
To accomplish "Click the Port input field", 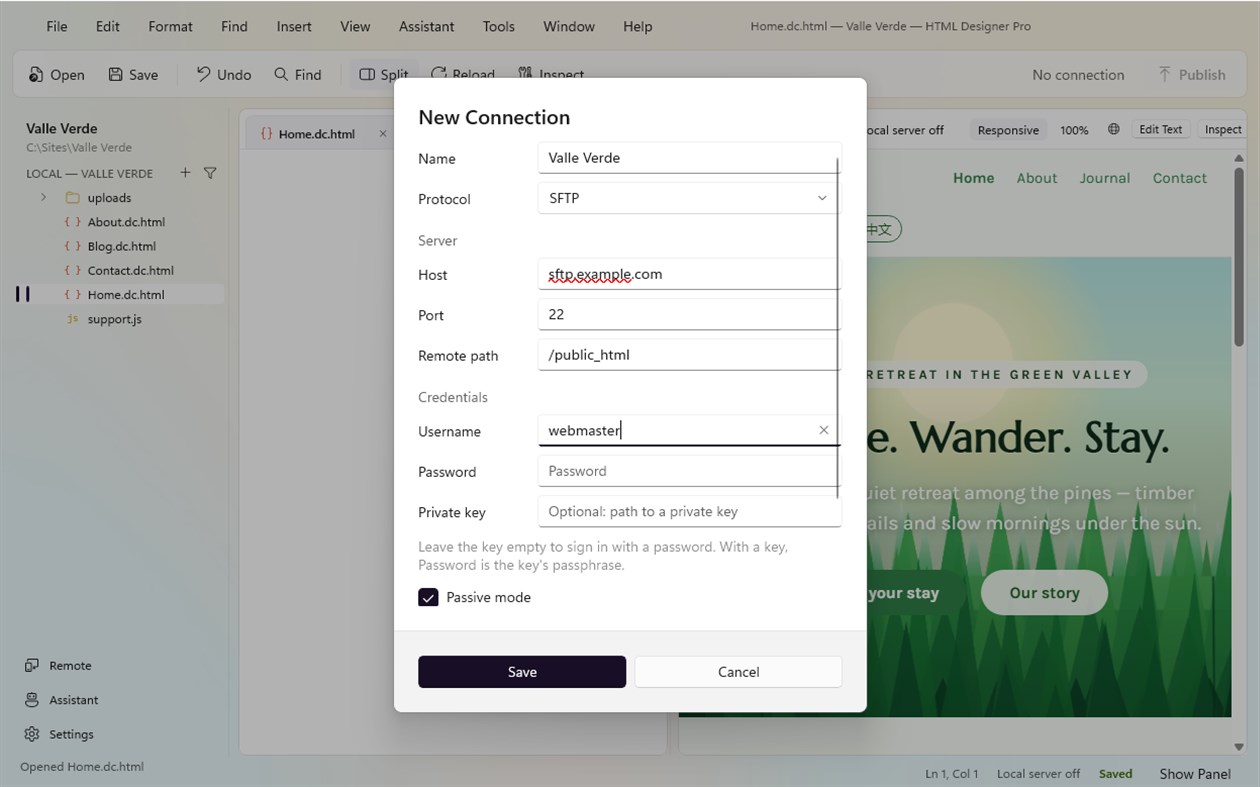I will 689,314.
